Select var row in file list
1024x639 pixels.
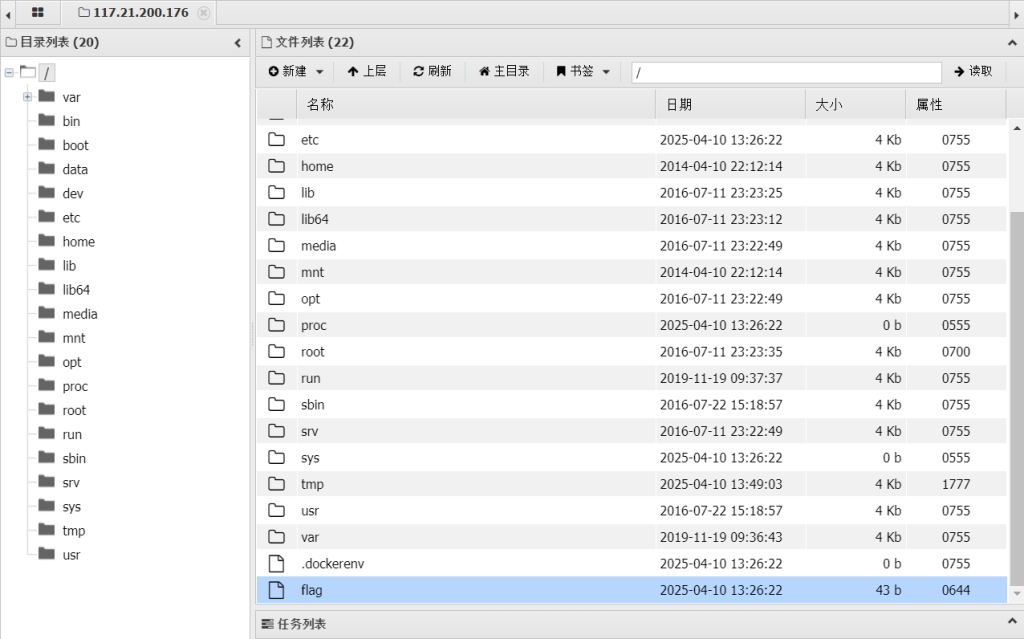click(632, 537)
